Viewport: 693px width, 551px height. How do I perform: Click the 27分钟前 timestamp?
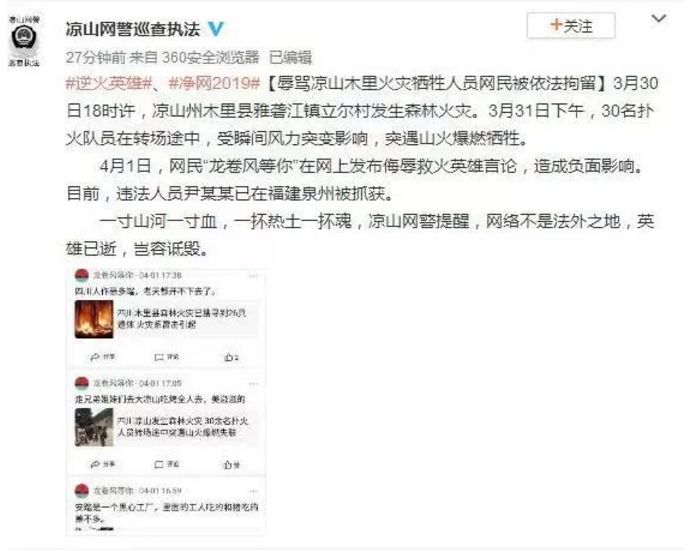point(96,57)
